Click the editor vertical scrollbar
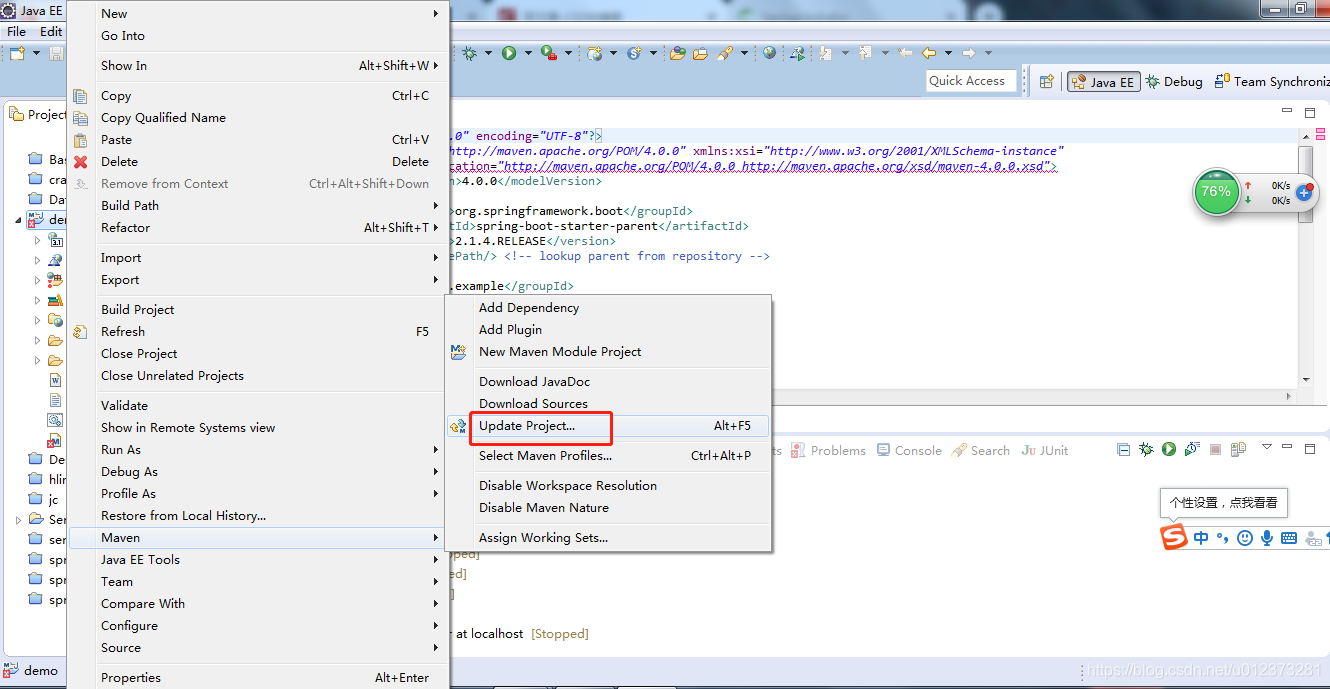The height and width of the screenshot is (689, 1330). tap(1305, 259)
